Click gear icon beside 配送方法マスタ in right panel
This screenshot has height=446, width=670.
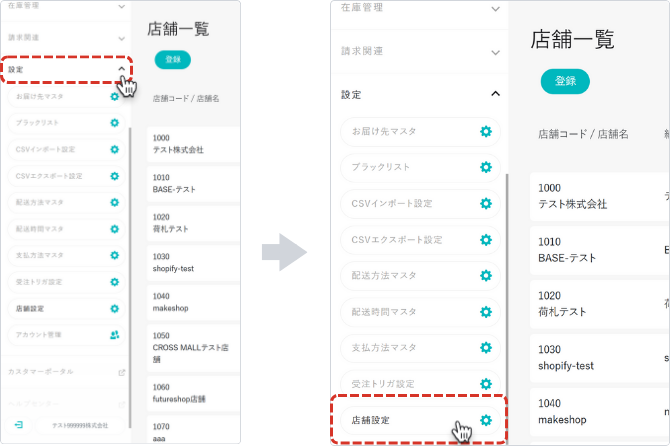pos(486,276)
